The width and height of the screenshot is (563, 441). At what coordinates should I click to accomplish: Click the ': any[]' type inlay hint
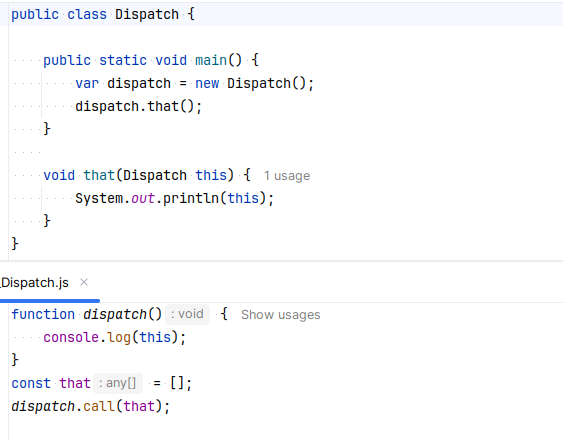[118, 383]
